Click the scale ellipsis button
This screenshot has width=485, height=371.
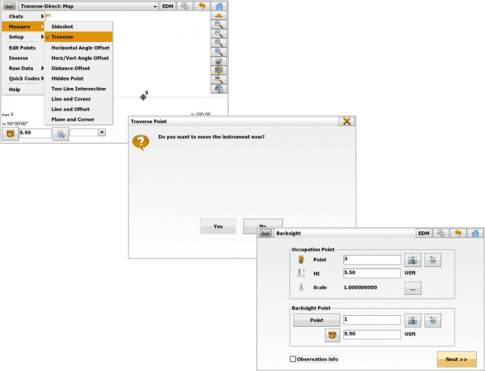click(413, 288)
